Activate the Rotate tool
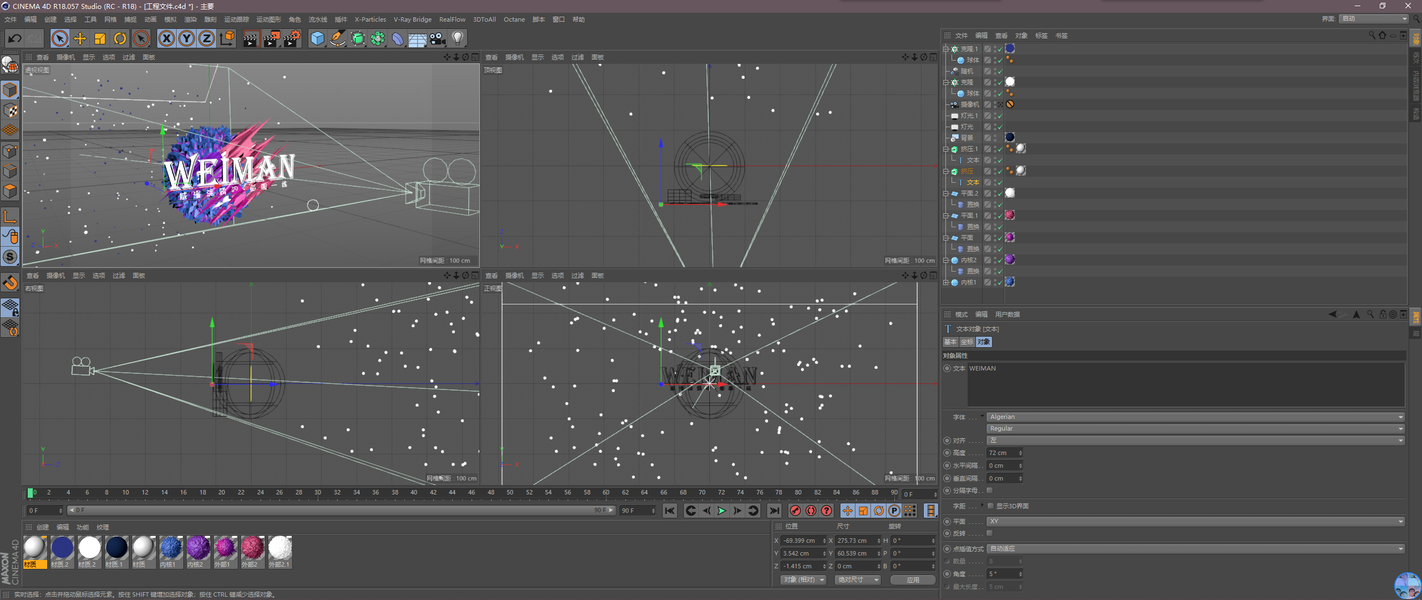Image resolution: width=1422 pixels, height=600 pixels. click(x=120, y=38)
